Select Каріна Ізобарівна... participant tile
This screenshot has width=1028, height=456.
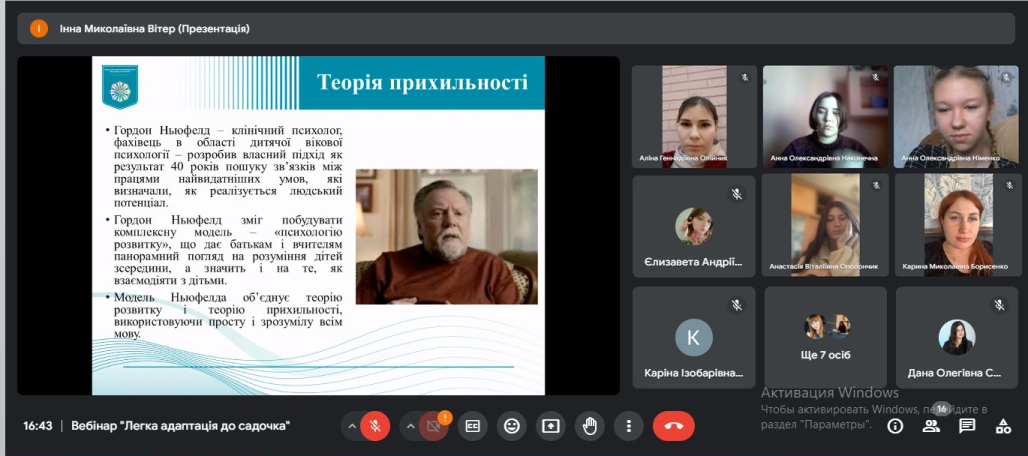click(x=694, y=337)
